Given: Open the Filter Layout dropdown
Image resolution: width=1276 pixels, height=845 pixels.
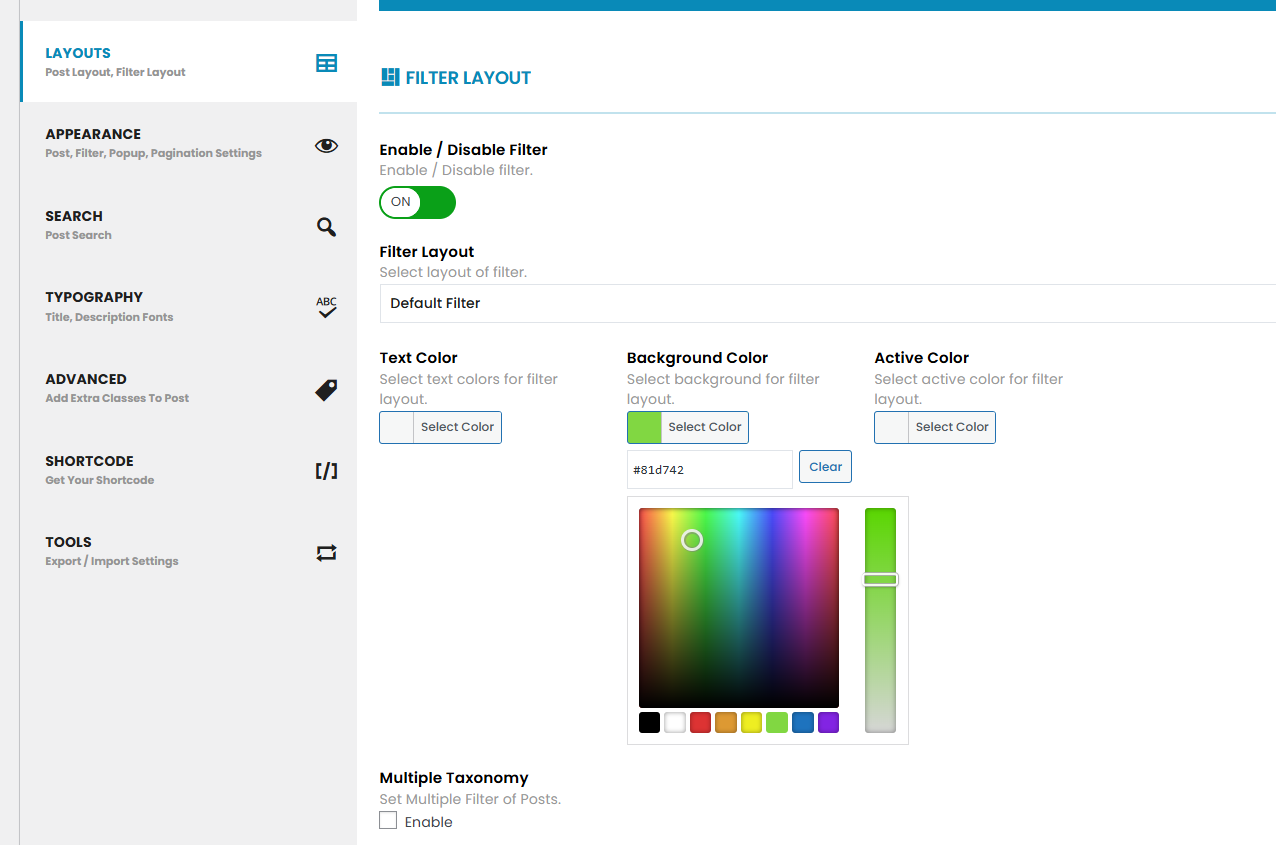Looking at the screenshot, I should [828, 303].
